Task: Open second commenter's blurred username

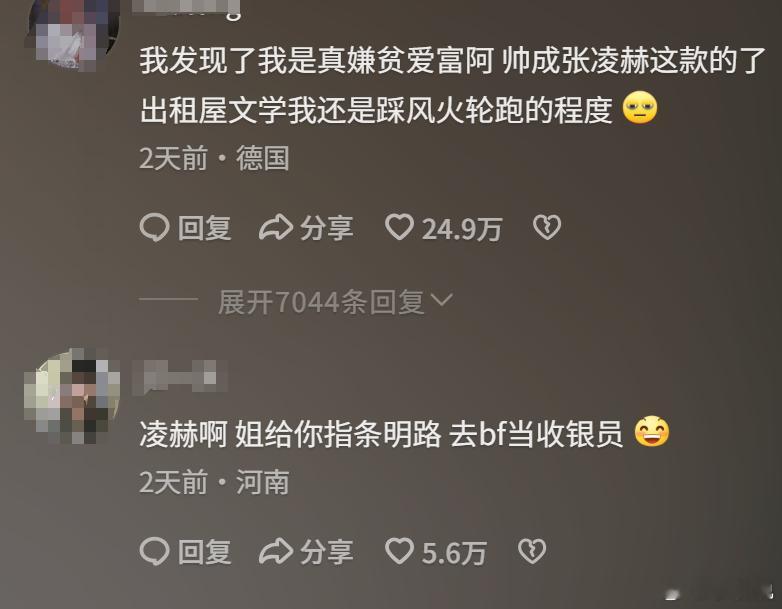Action: [x=181, y=376]
